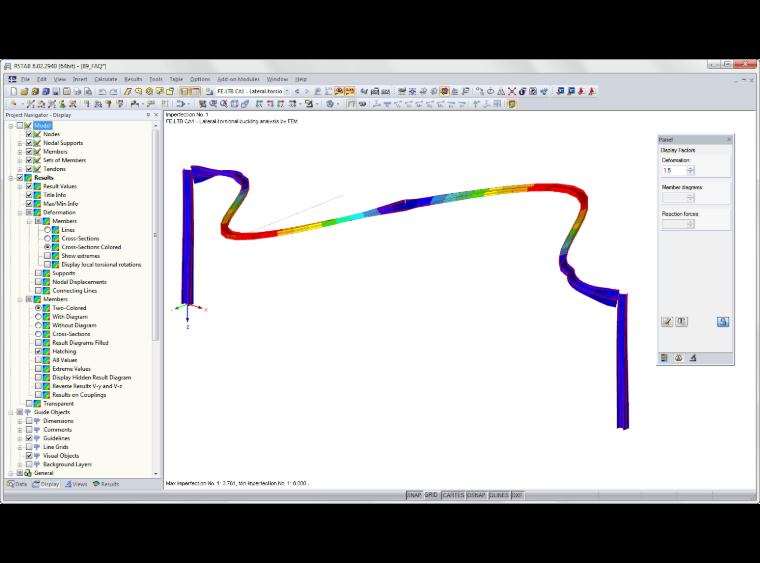This screenshot has width=760, height=563.
Task: Open the Add-on Modules menu
Action: (x=238, y=79)
